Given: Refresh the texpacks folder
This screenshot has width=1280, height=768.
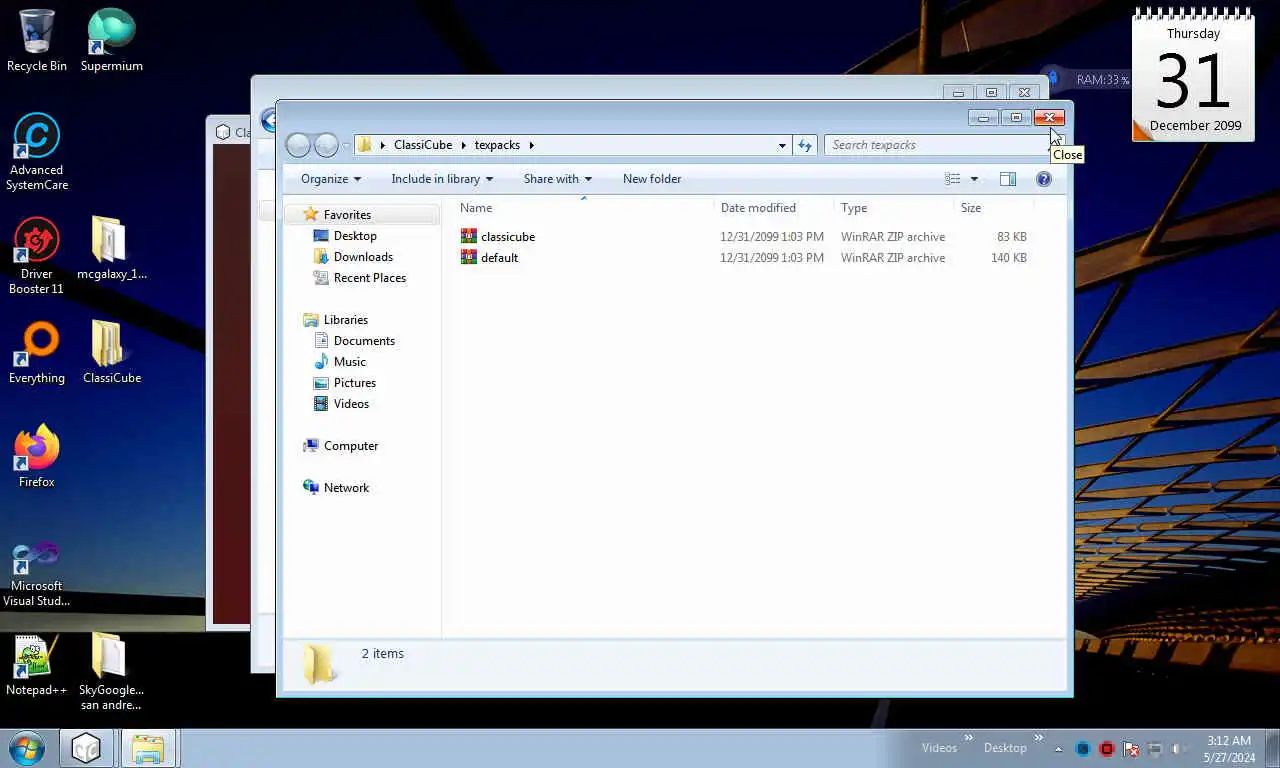Looking at the screenshot, I should coord(805,145).
